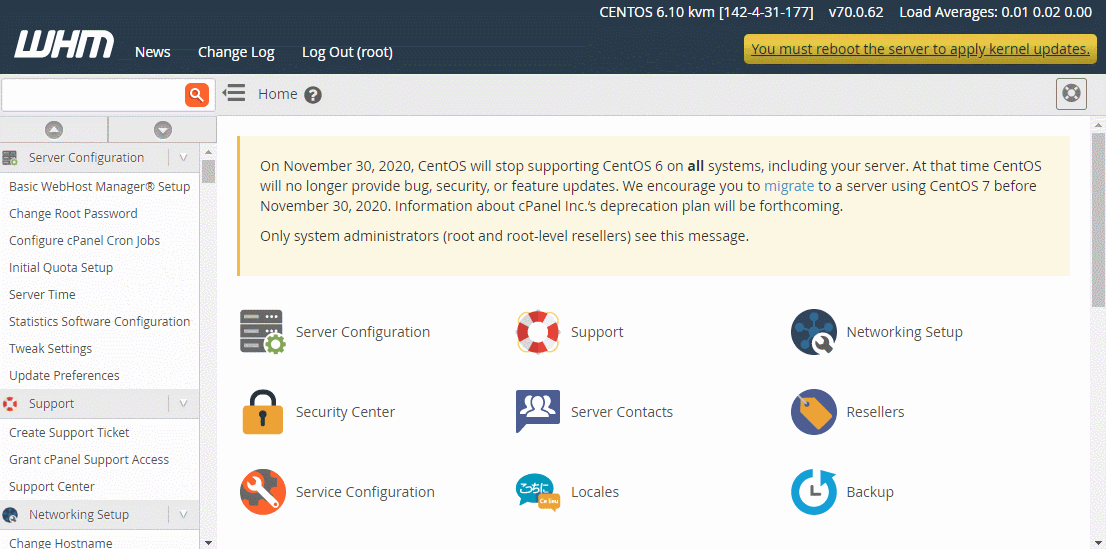Click the sidebar expand-all down arrow

(163, 130)
